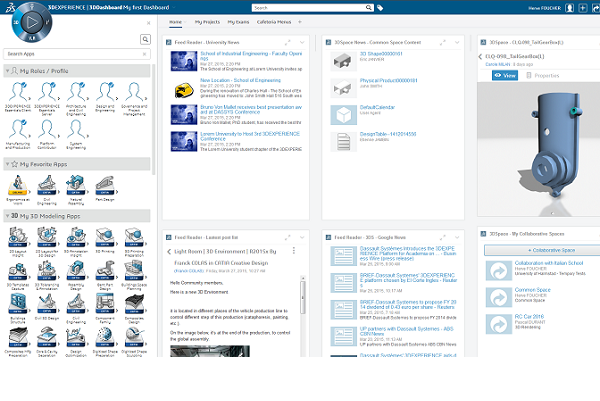Open the user profile avatar icon
Screen dimensions: 600x401
(569, 8)
